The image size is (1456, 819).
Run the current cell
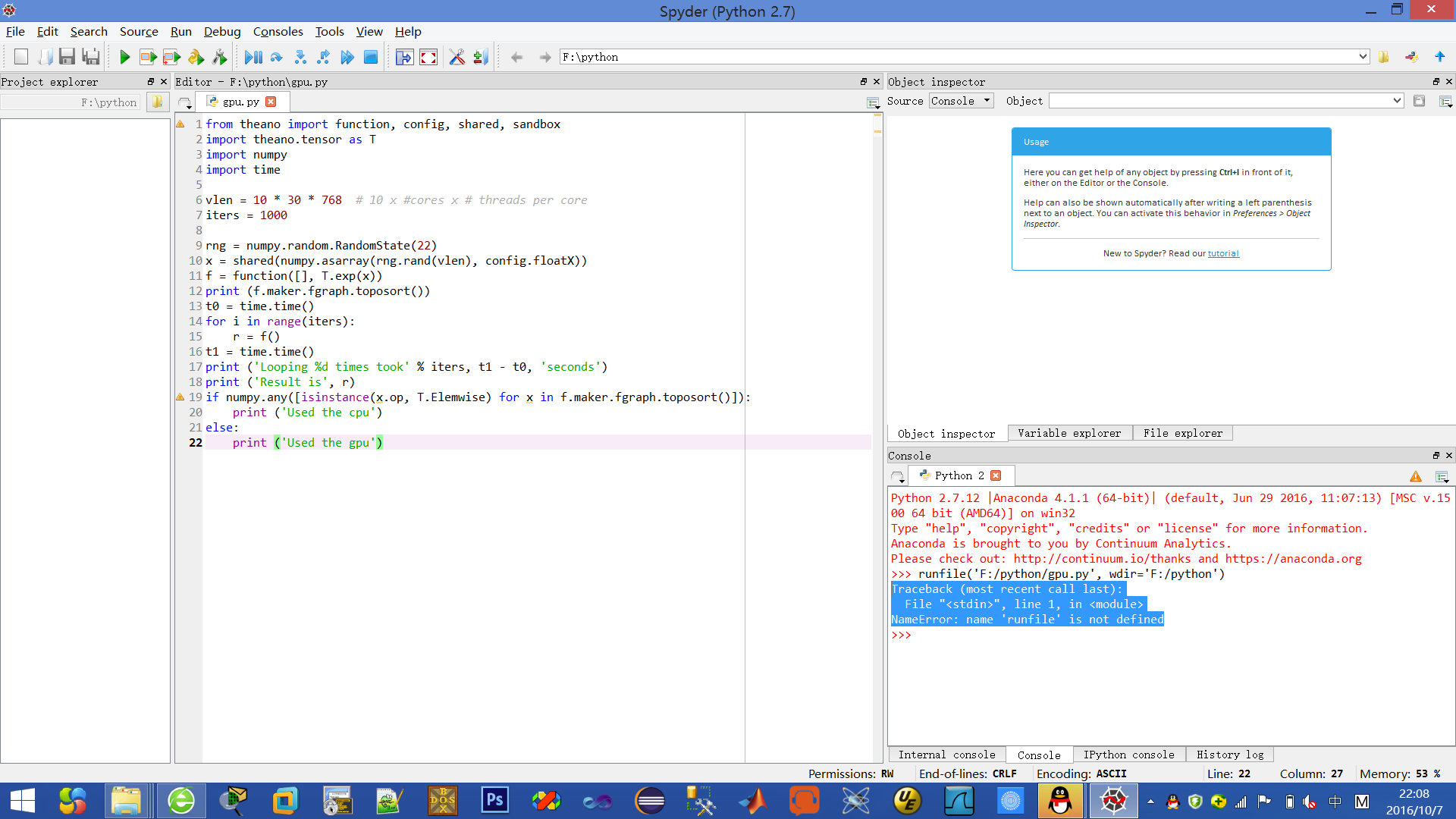(x=149, y=57)
